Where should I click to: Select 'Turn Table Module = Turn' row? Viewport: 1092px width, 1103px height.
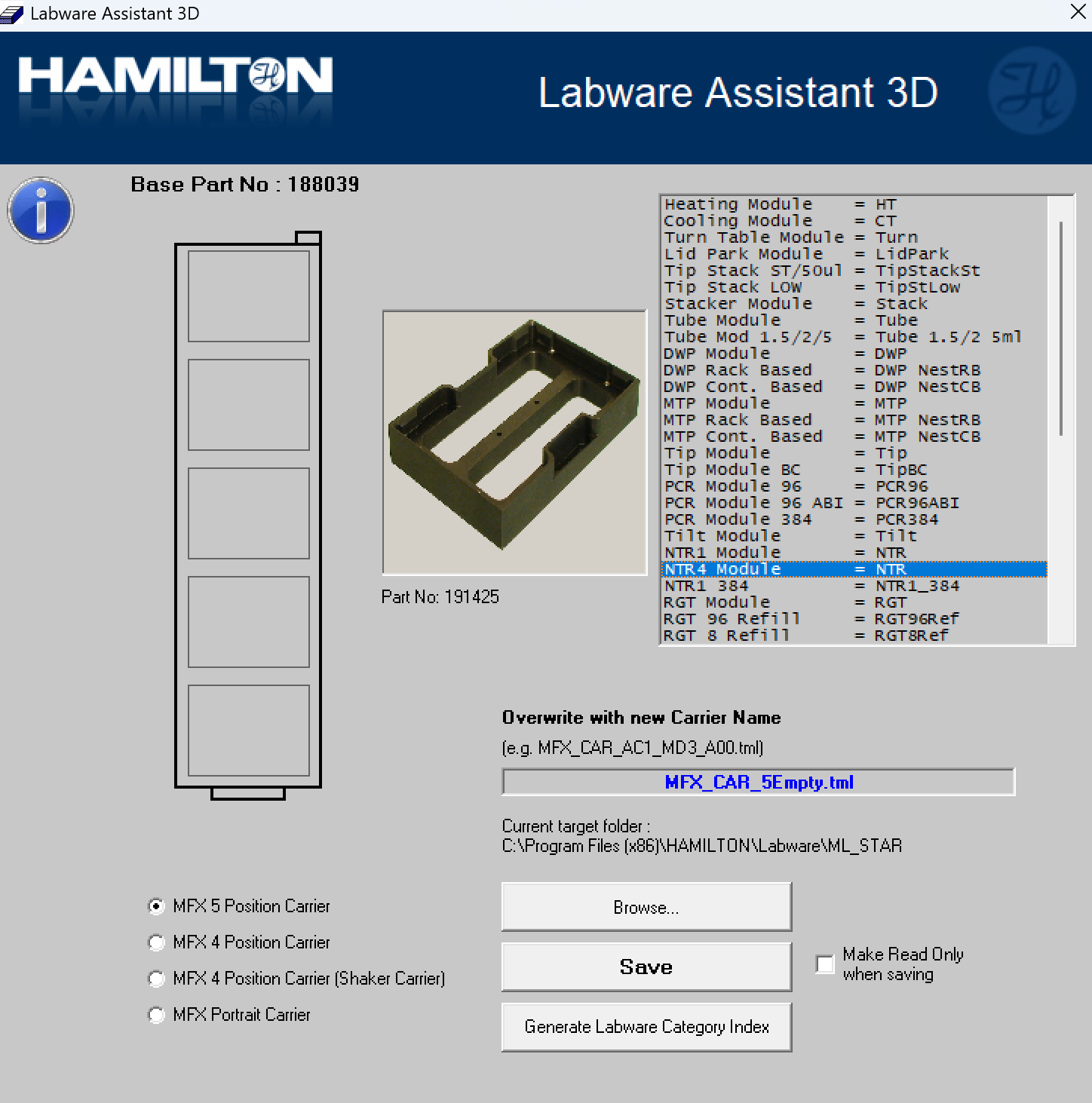click(x=854, y=237)
